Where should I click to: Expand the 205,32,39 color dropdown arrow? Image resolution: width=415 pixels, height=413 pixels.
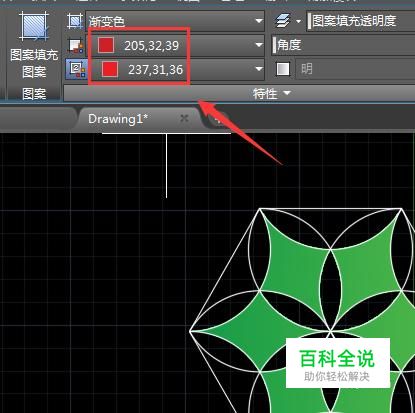[x=259, y=45]
